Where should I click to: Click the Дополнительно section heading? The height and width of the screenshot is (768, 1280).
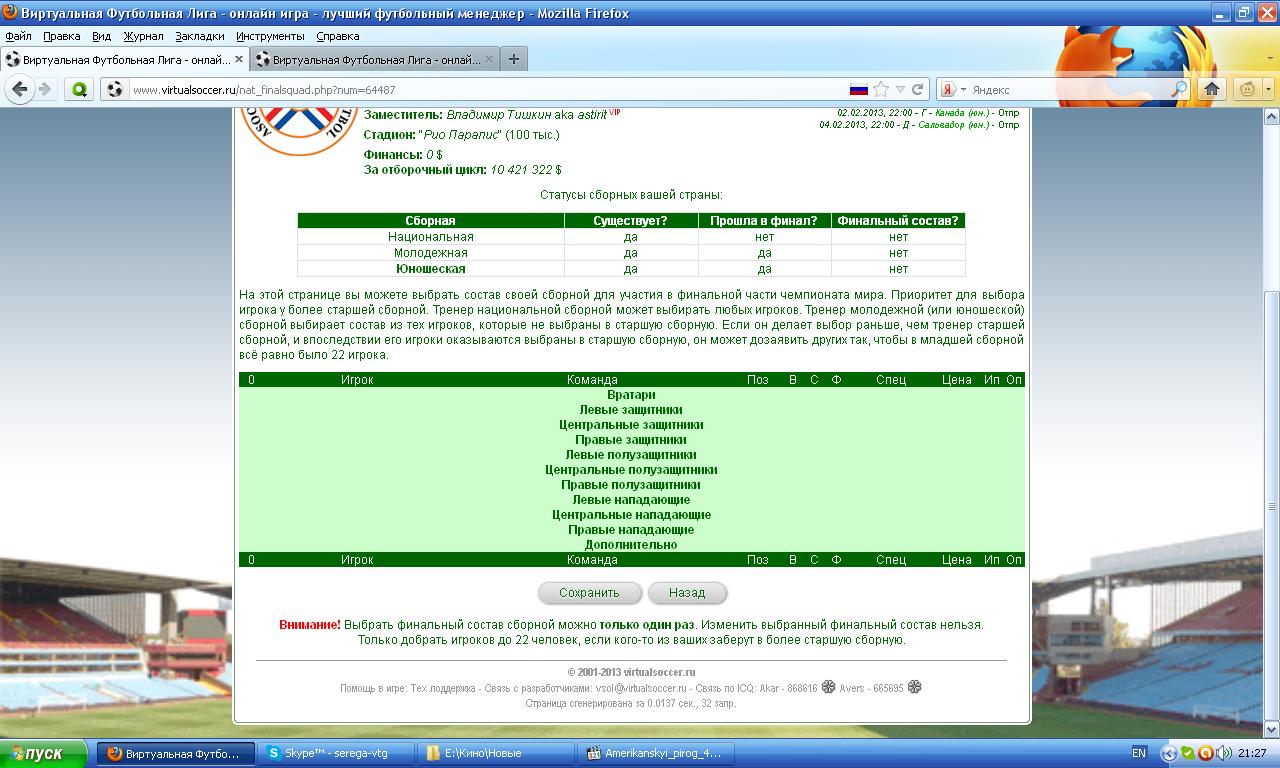tap(631, 545)
